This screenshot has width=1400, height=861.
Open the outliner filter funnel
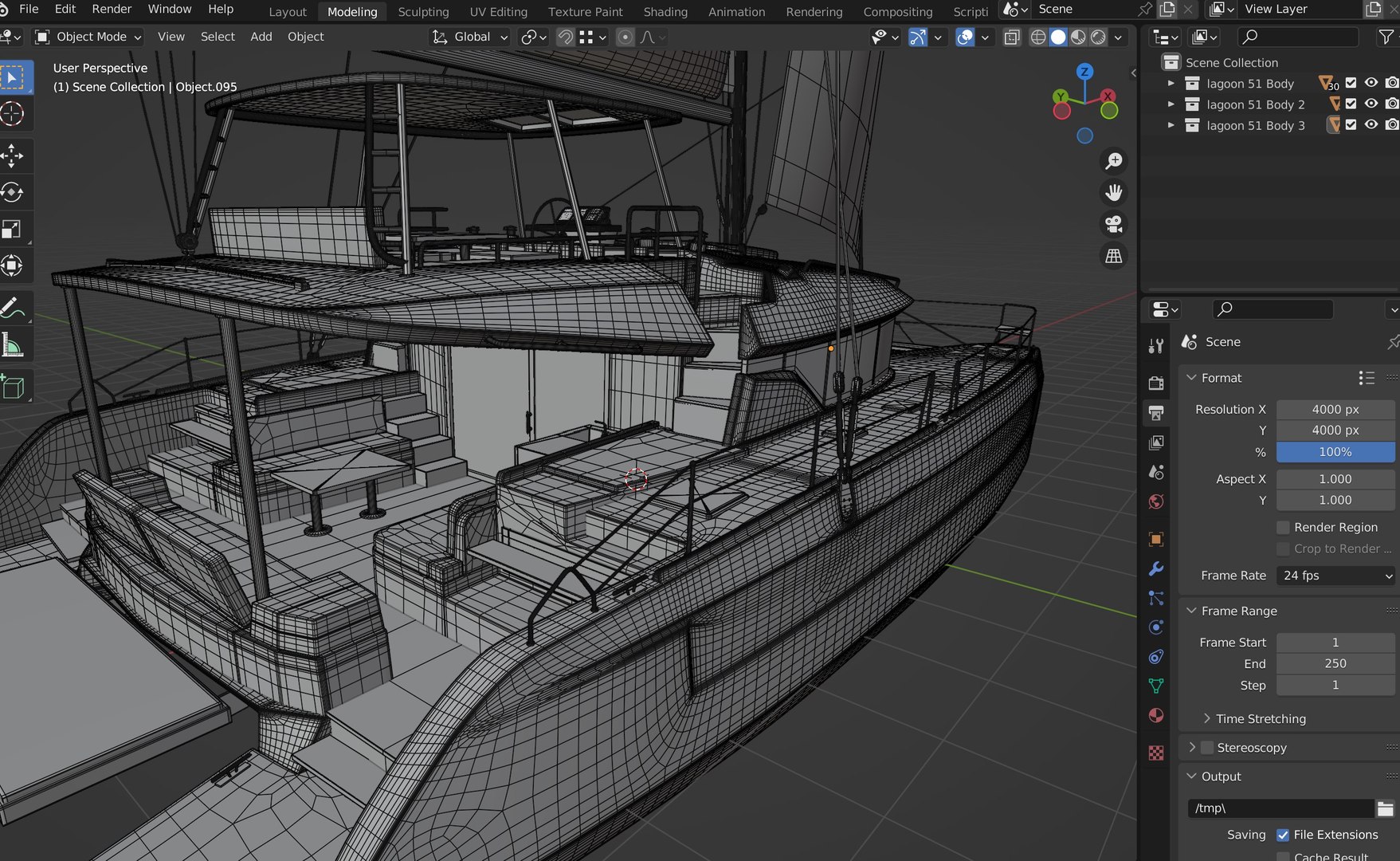(x=1386, y=37)
